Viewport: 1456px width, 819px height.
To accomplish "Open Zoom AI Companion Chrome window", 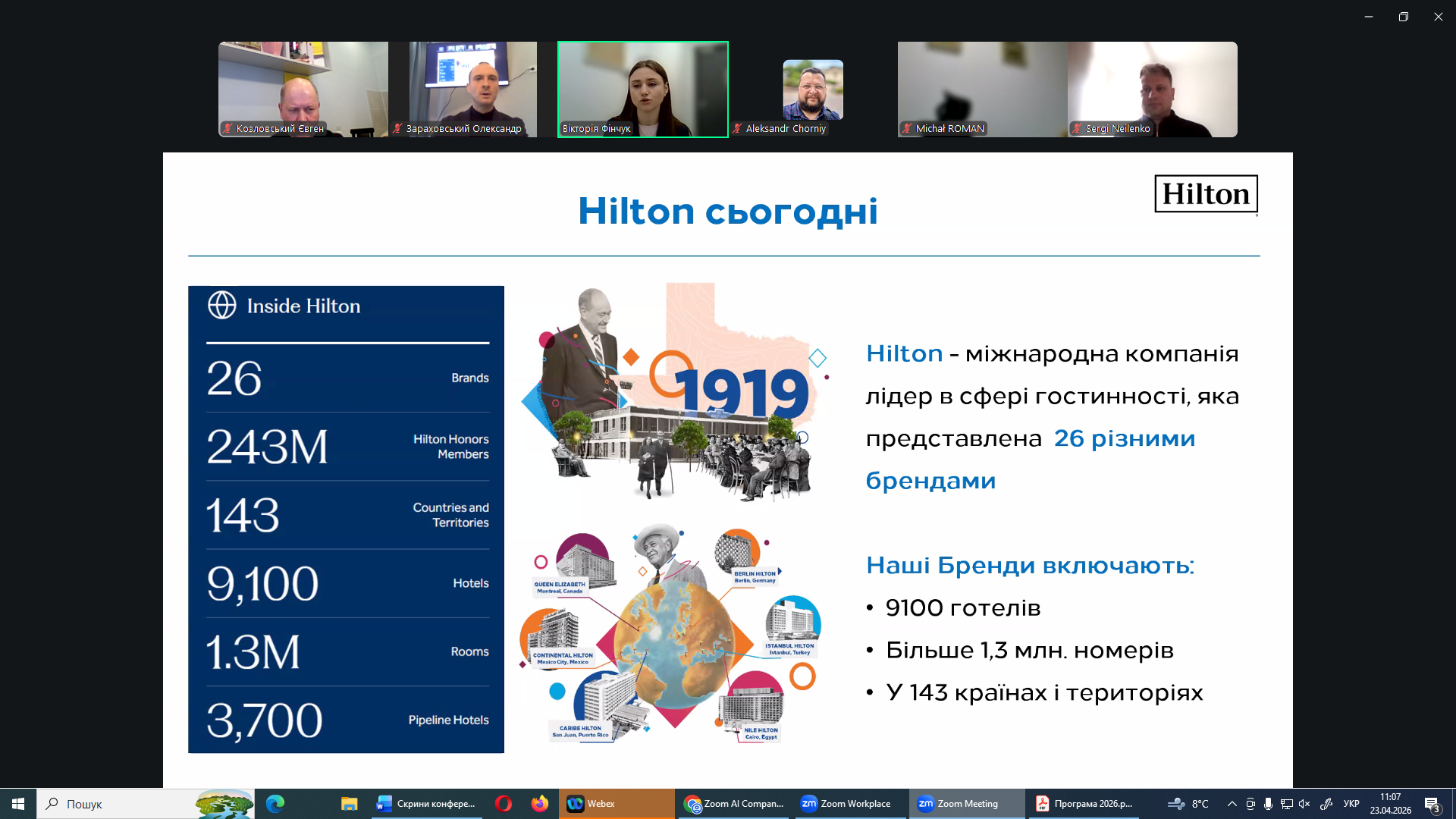I will 733,804.
